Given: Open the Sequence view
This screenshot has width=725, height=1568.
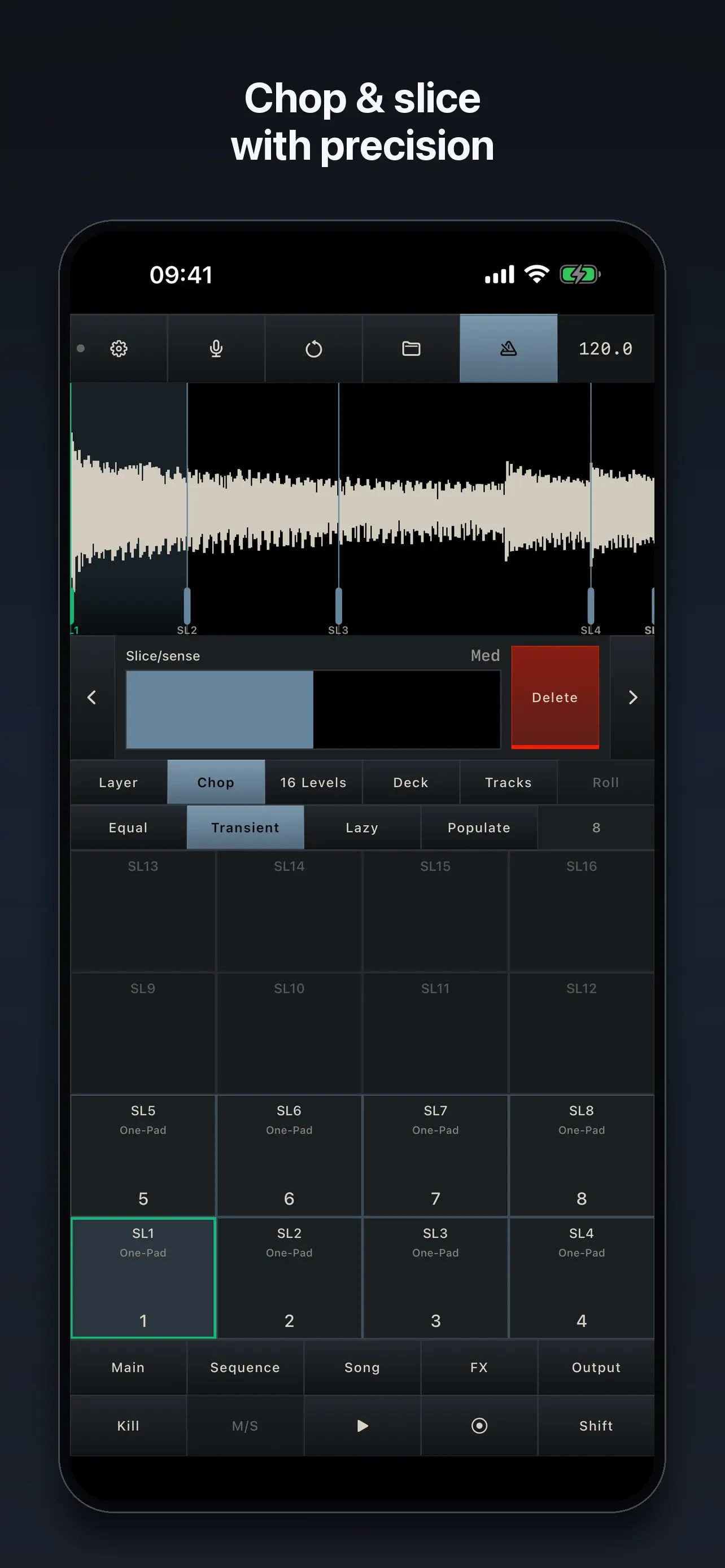Looking at the screenshot, I should [x=245, y=1367].
